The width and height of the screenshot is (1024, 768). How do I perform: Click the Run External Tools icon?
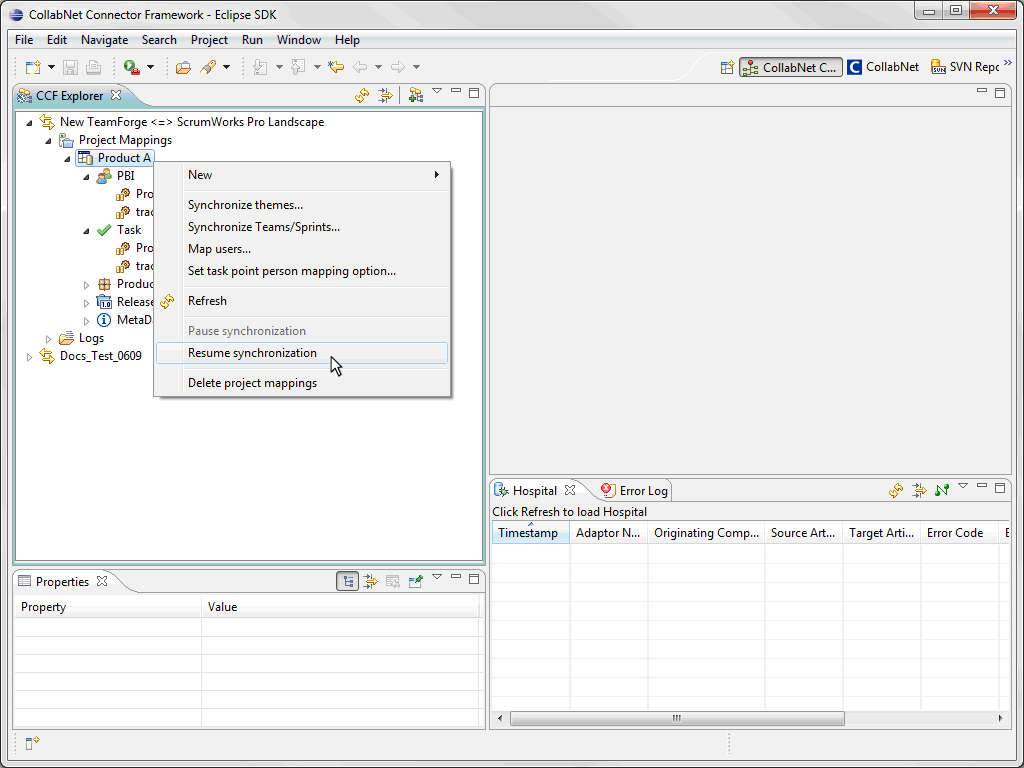(x=132, y=67)
